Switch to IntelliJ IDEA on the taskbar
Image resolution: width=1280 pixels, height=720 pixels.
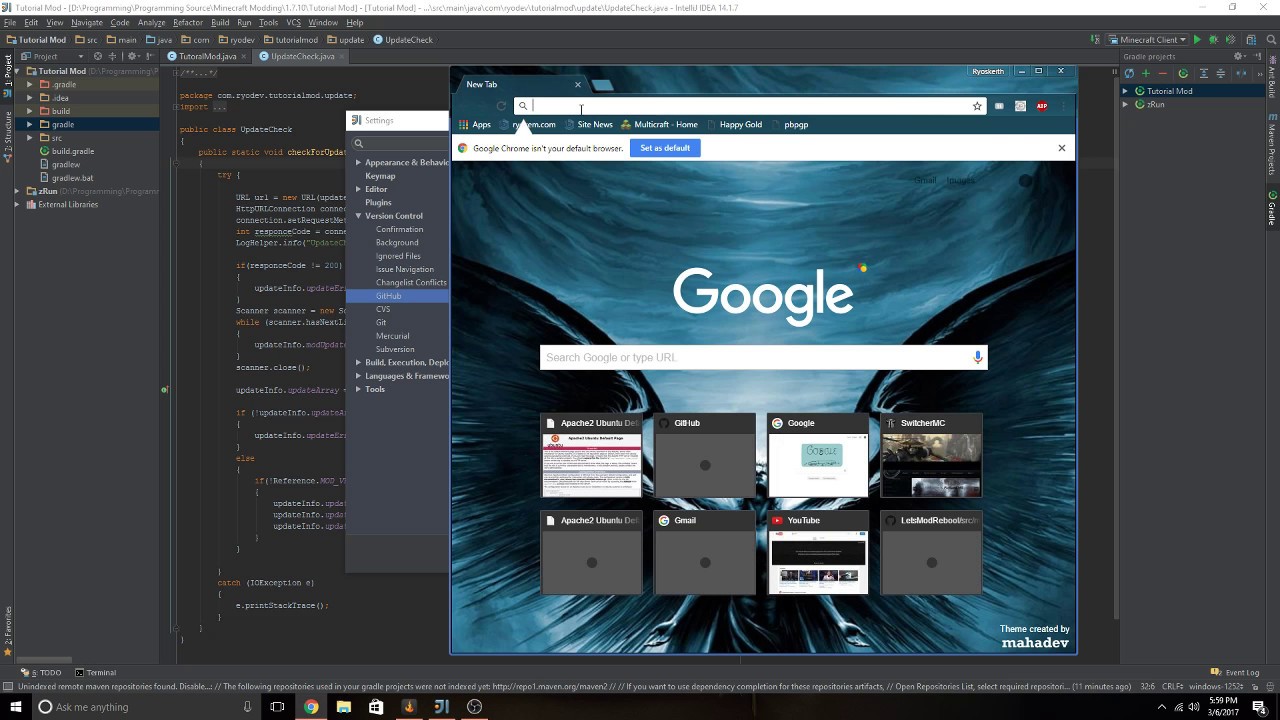441,707
